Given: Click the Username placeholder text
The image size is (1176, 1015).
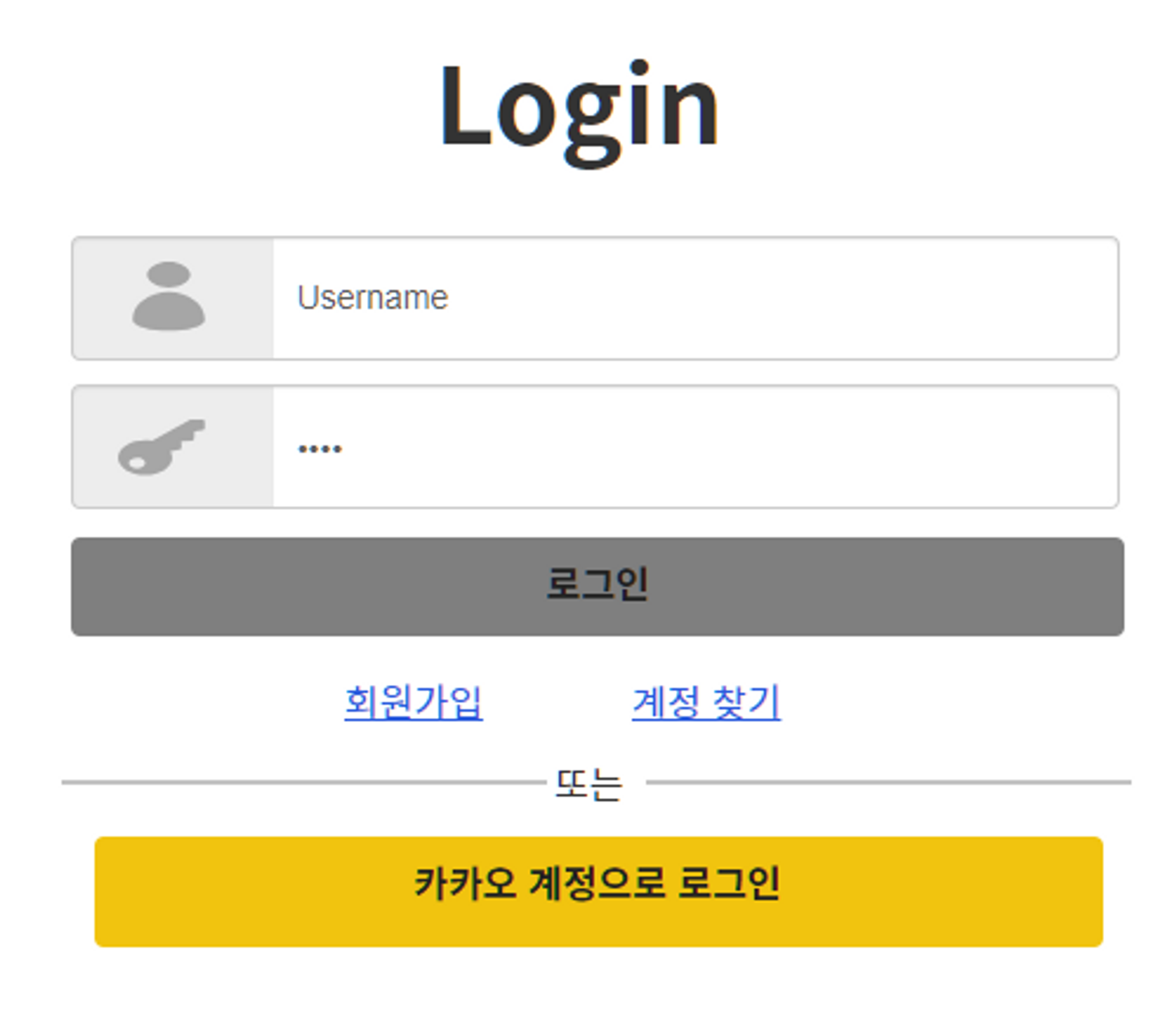Looking at the screenshot, I should click(x=372, y=297).
